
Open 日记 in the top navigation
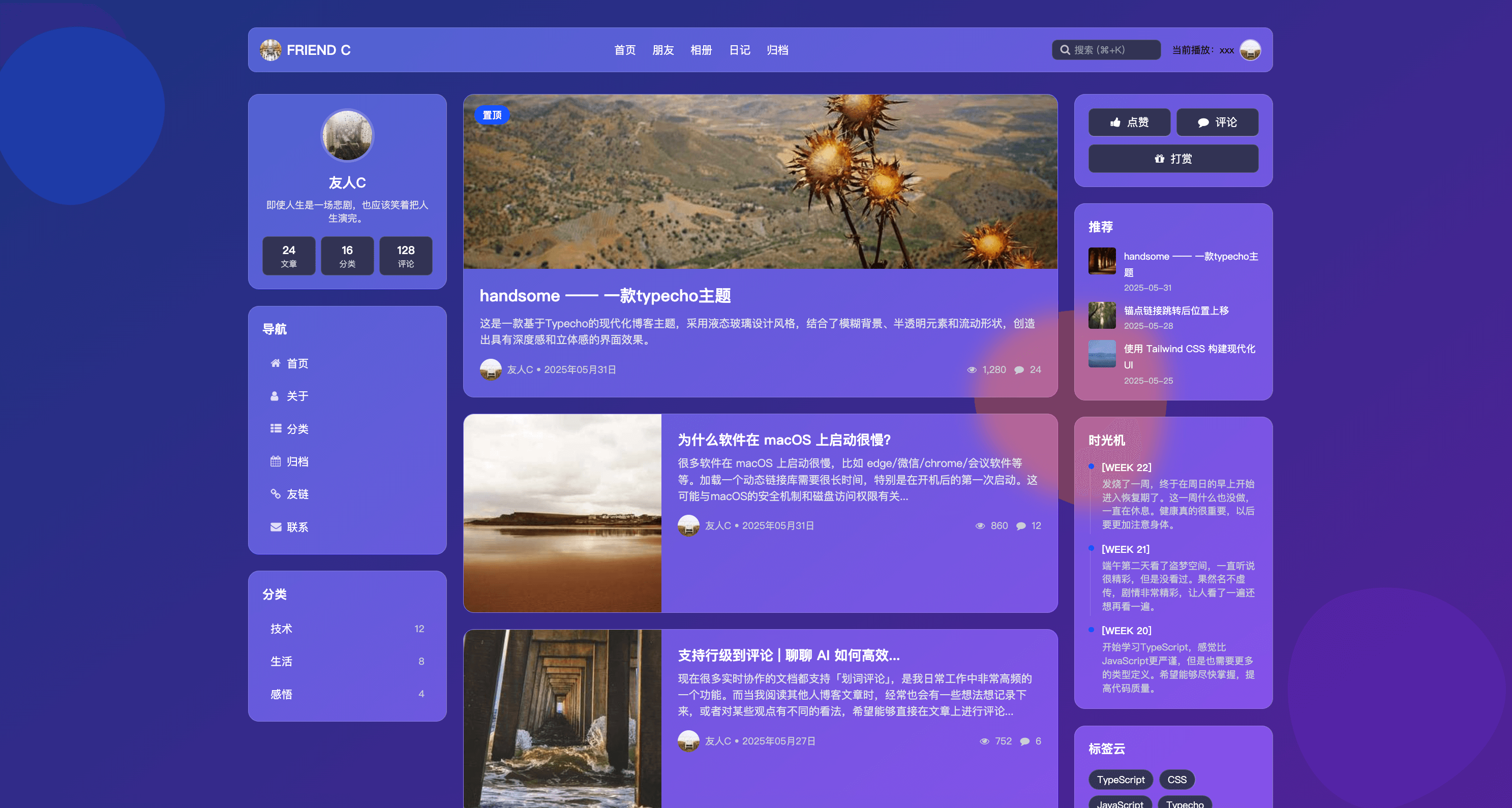pos(740,50)
